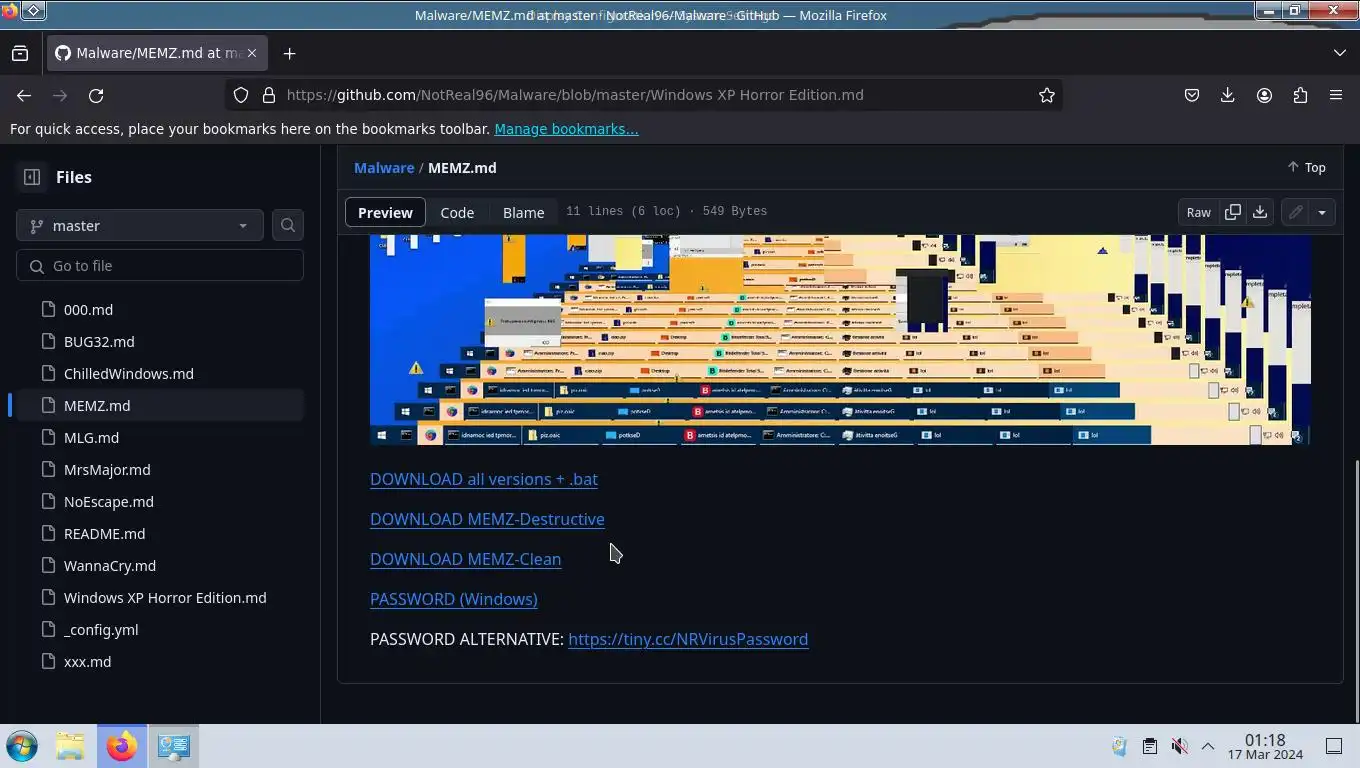
Task: Click Manage bookmarks link
Action: [566, 129]
